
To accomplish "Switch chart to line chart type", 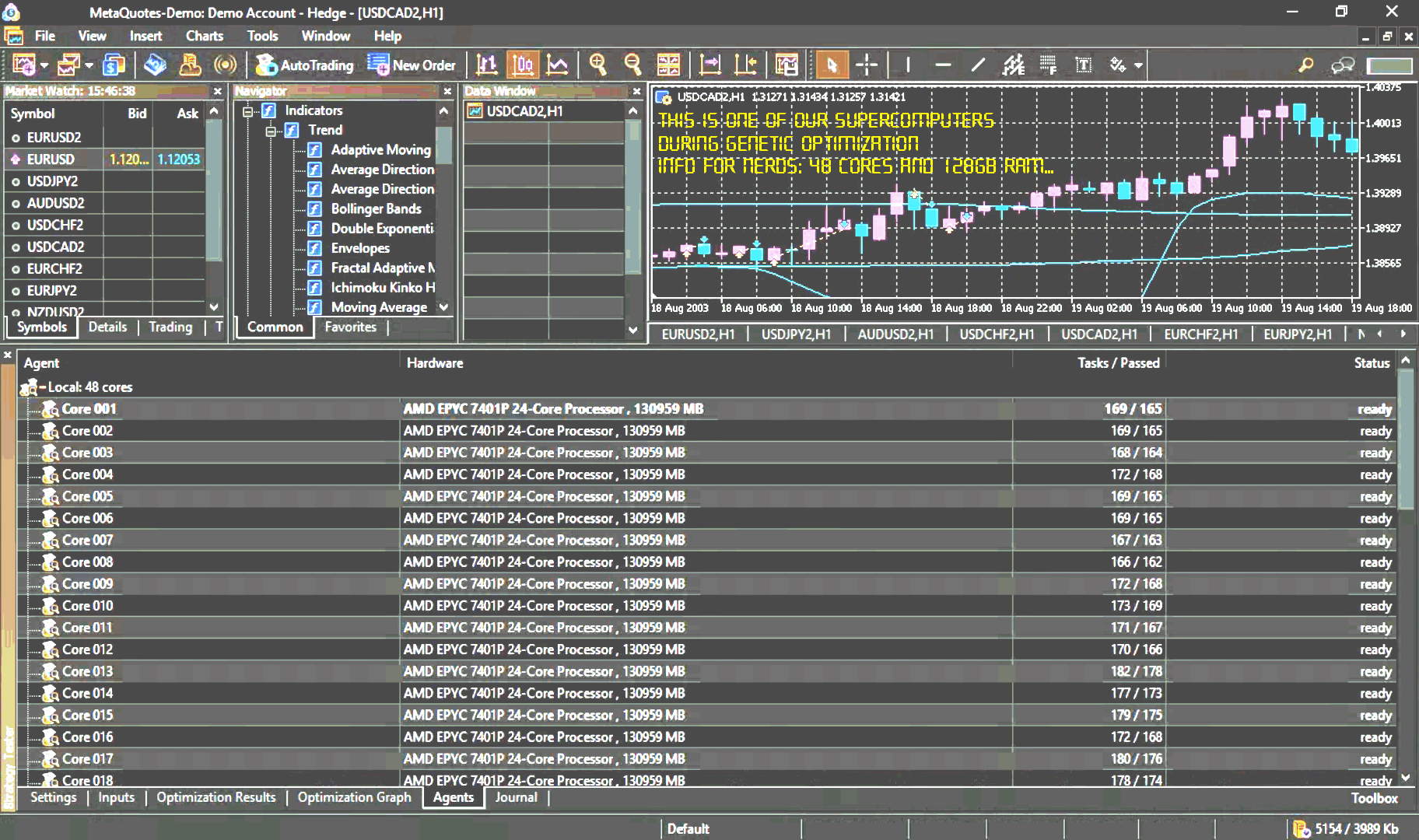I will 557,65.
